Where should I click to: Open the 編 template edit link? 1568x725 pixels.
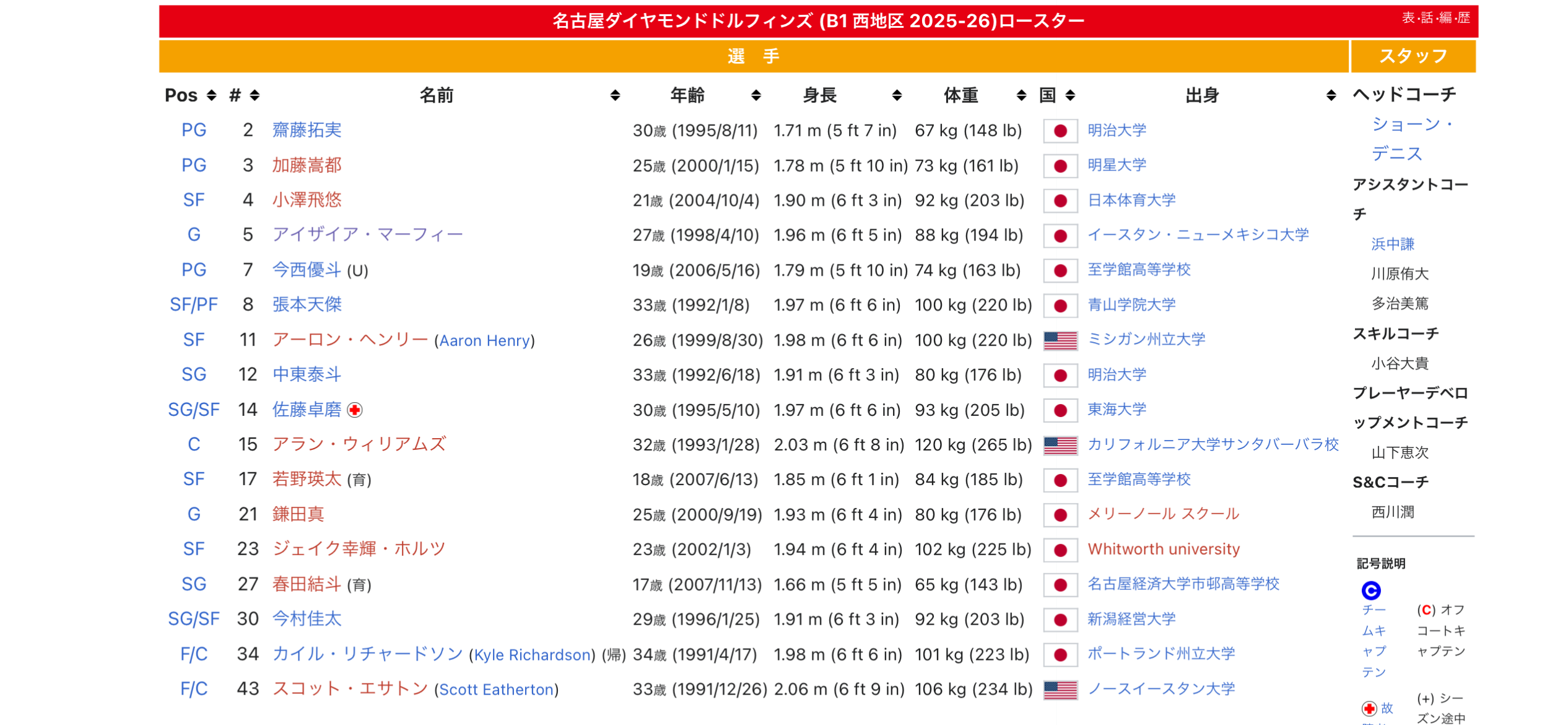pyautogui.click(x=1445, y=18)
